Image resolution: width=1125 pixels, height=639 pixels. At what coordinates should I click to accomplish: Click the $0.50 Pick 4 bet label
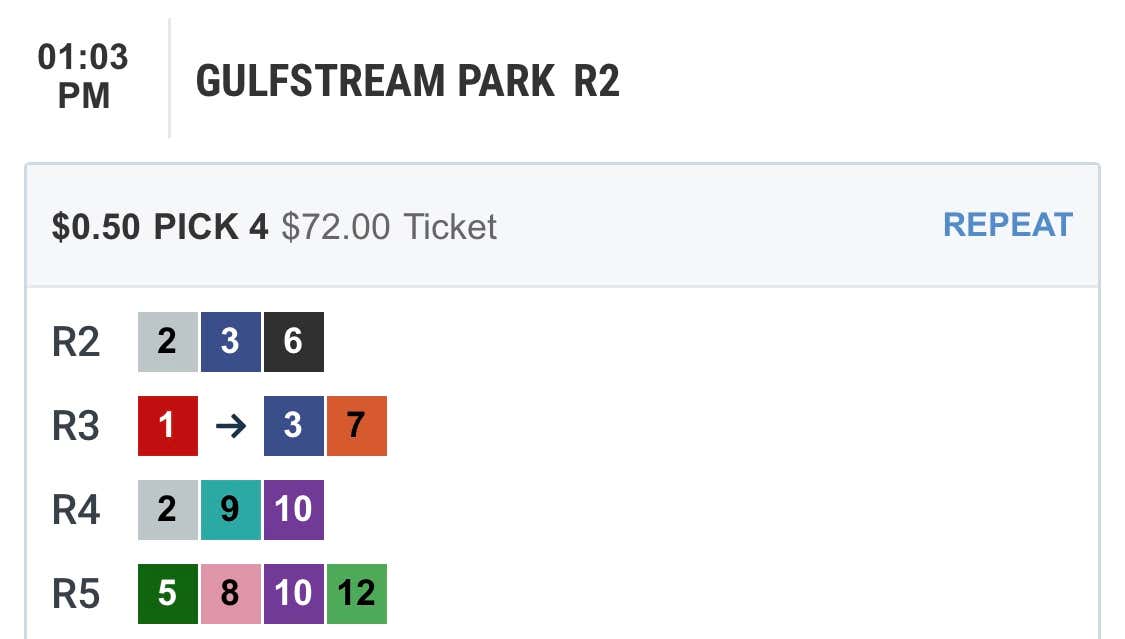tap(160, 227)
